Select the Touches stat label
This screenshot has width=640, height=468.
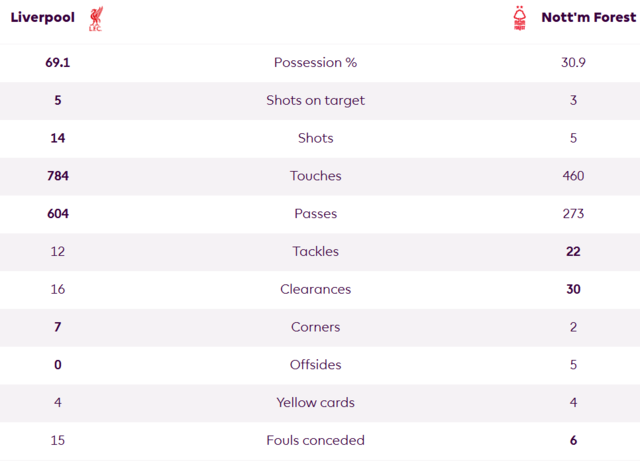click(x=316, y=176)
